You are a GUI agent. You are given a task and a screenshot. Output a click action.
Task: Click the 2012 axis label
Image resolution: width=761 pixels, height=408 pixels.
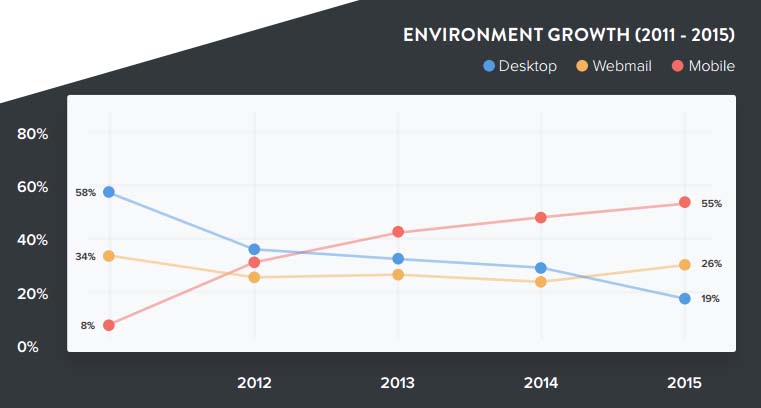click(254, 383)
